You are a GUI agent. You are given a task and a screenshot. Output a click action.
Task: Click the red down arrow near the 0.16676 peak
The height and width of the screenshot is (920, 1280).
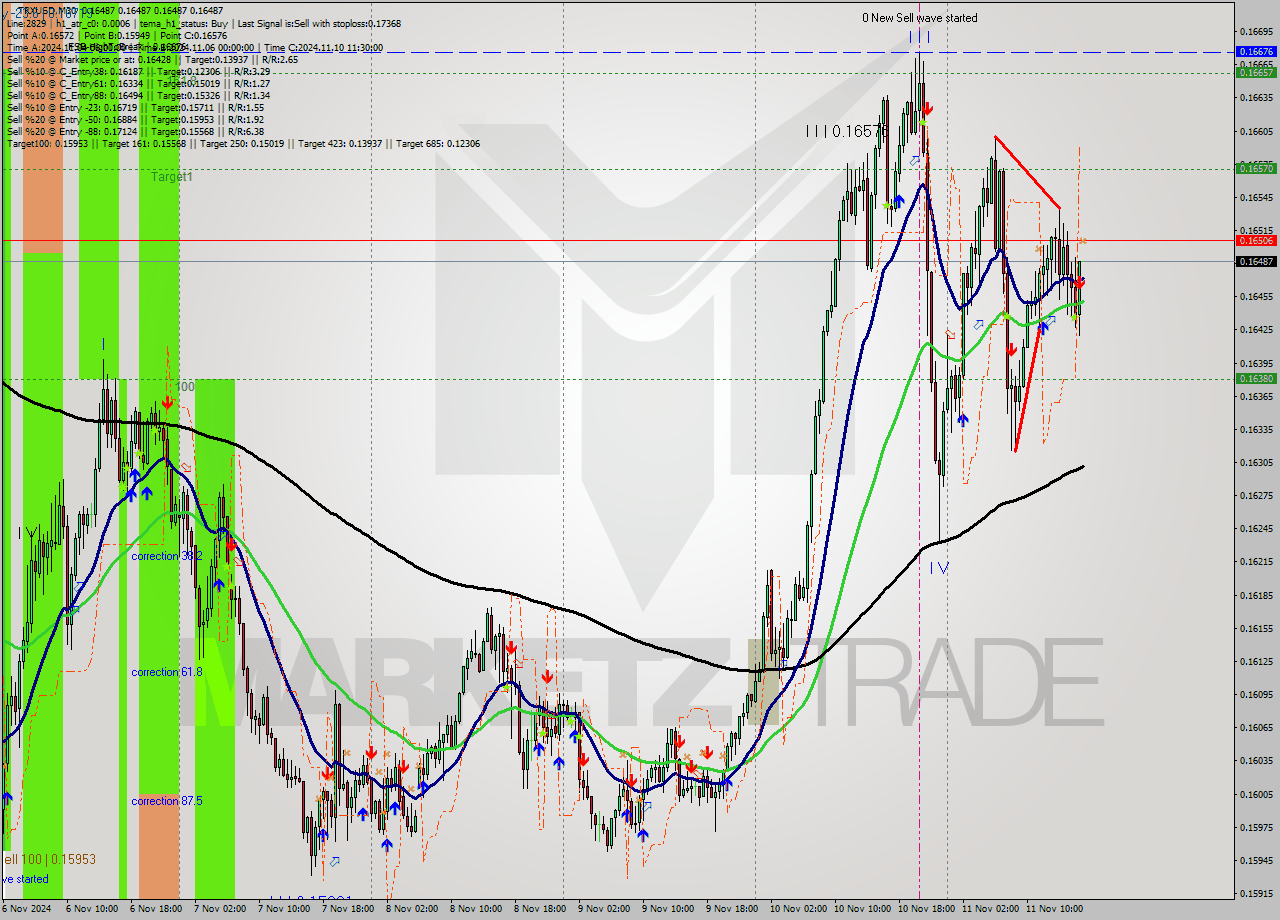[927, 108]
